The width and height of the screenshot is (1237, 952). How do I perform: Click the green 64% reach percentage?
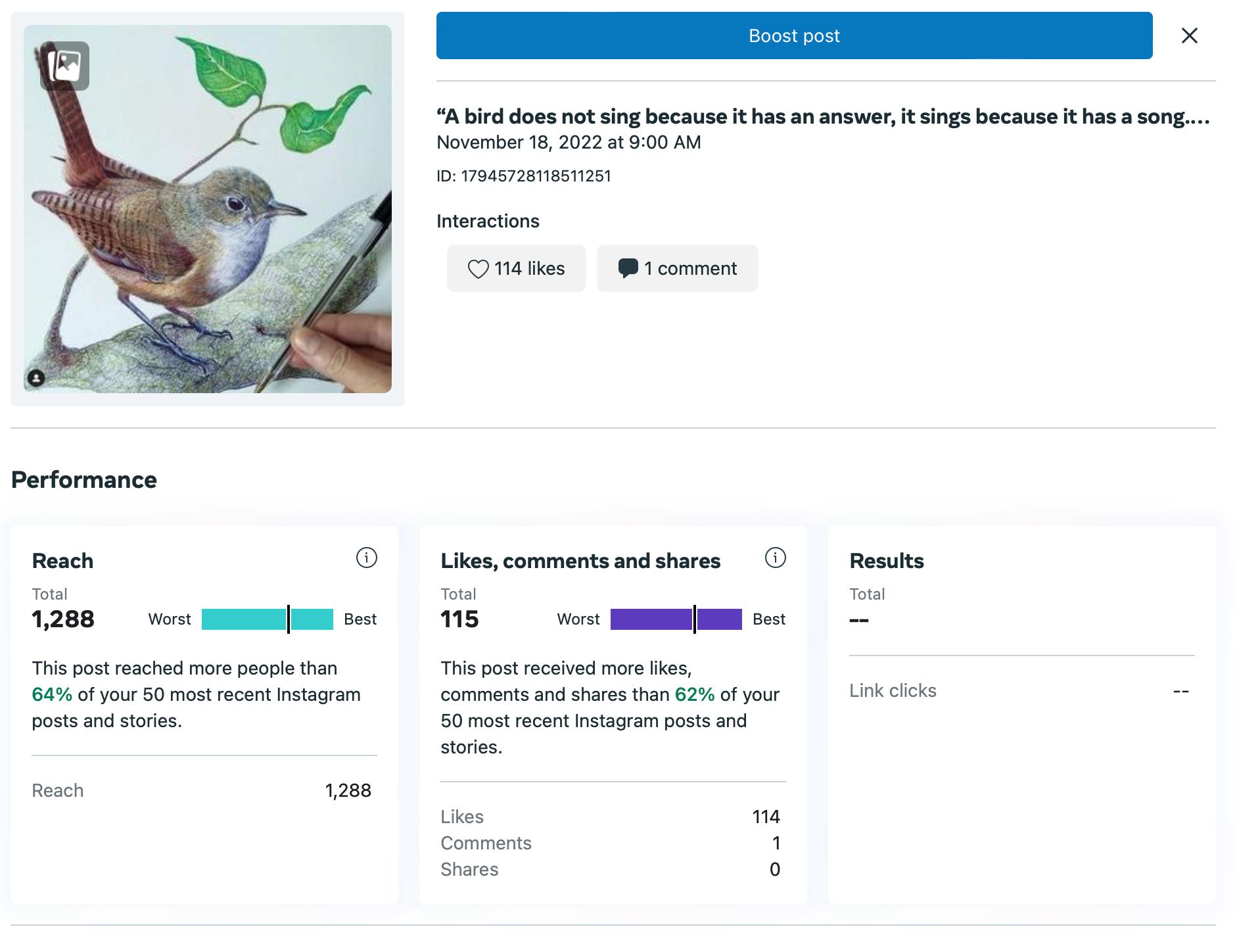click(52, 695)
